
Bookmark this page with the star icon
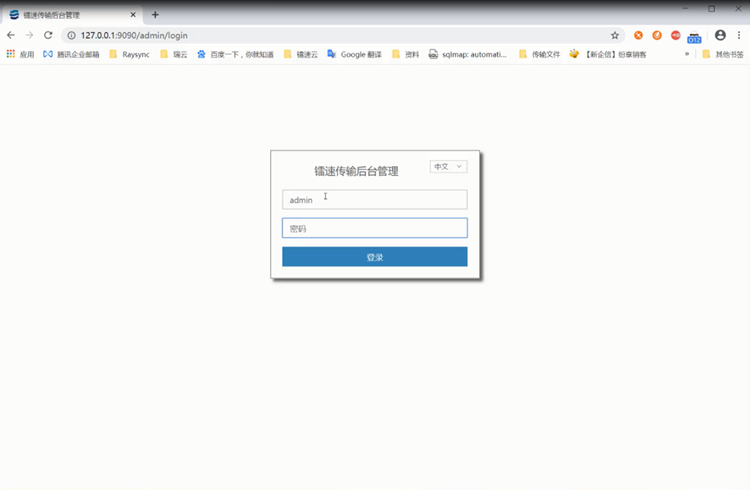[x=615, y=35]
